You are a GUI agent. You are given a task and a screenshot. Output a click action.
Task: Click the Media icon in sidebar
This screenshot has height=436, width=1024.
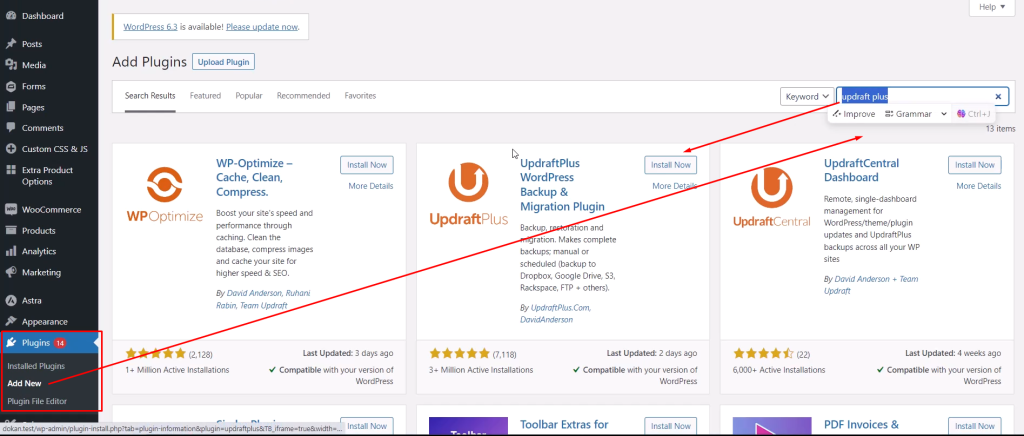[x=10, y=65]
